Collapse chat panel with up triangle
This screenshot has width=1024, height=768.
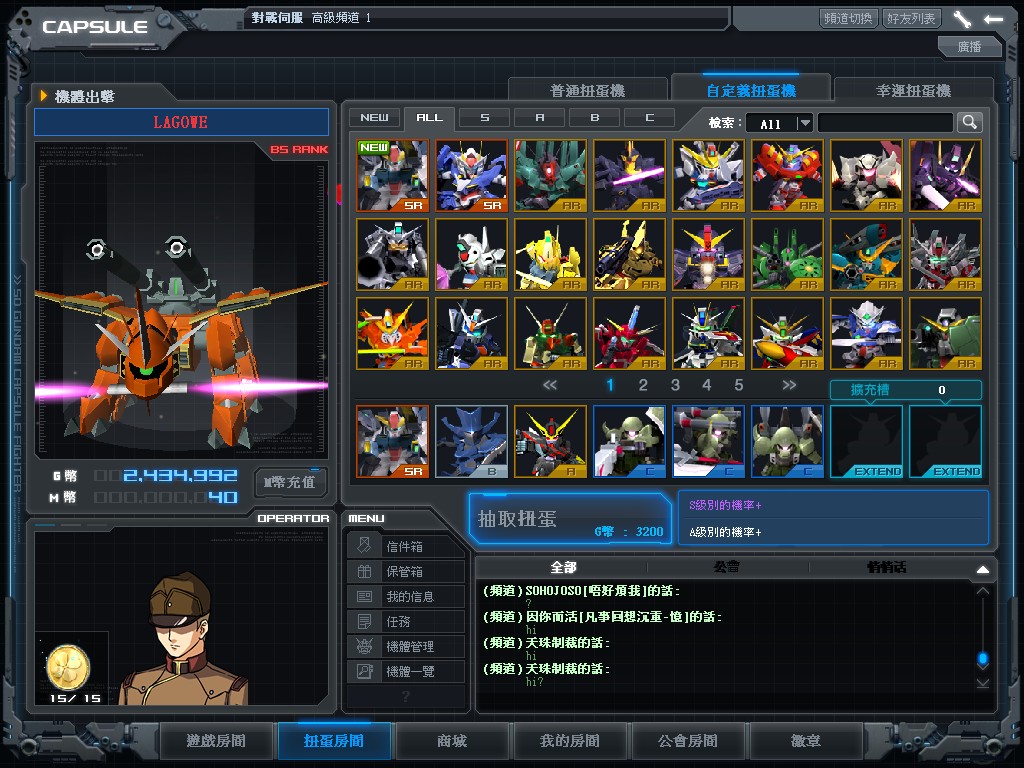(x=983, y=569)
